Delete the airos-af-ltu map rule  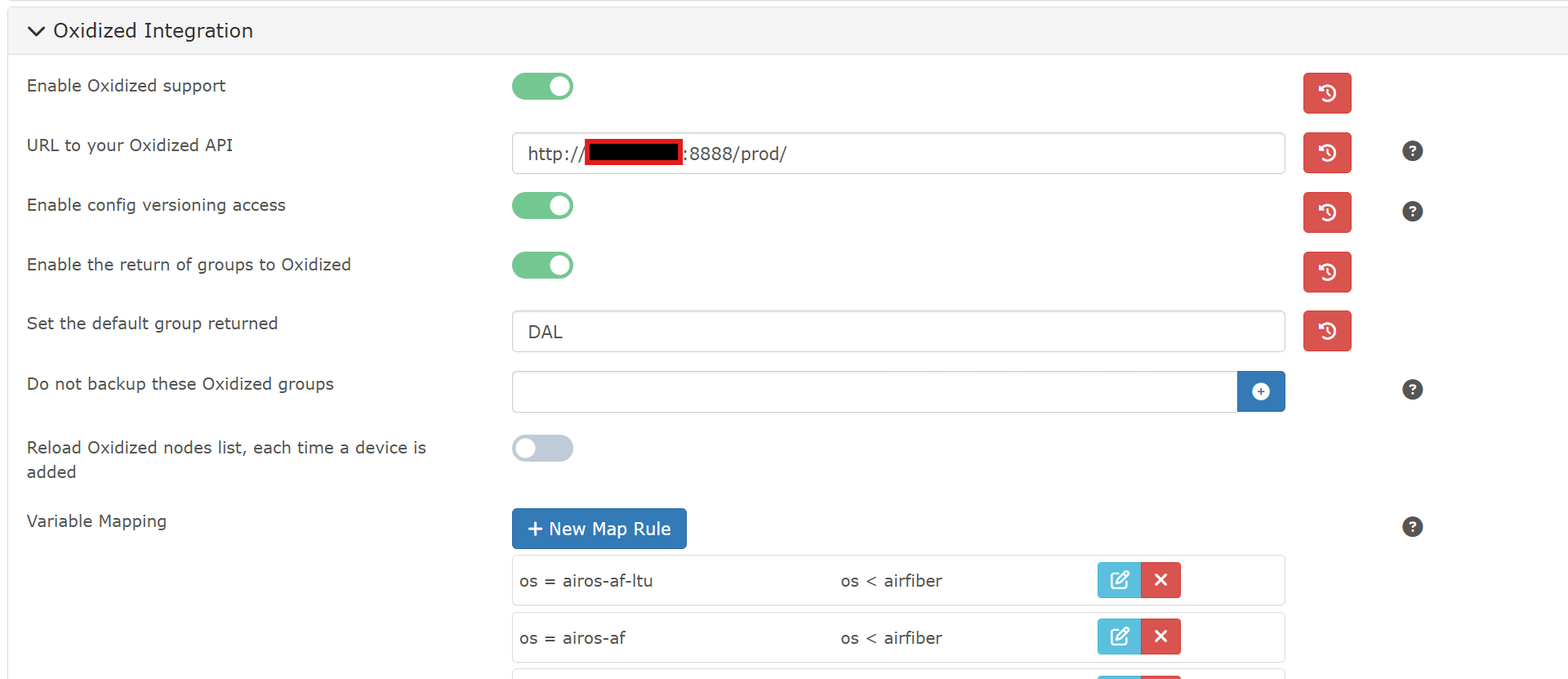(1160, 580)
